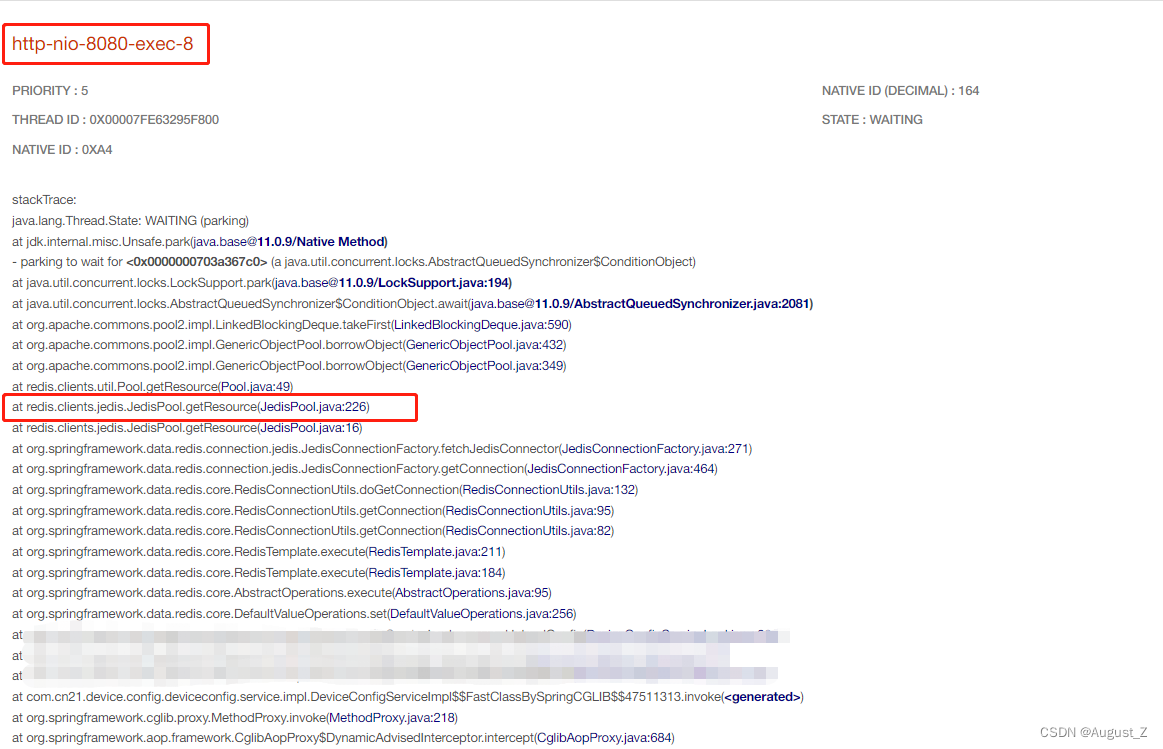Open the DefaultValueOperations.java:256 link
The width and height of the screenshot is (1163, 749).
point(487,613)
